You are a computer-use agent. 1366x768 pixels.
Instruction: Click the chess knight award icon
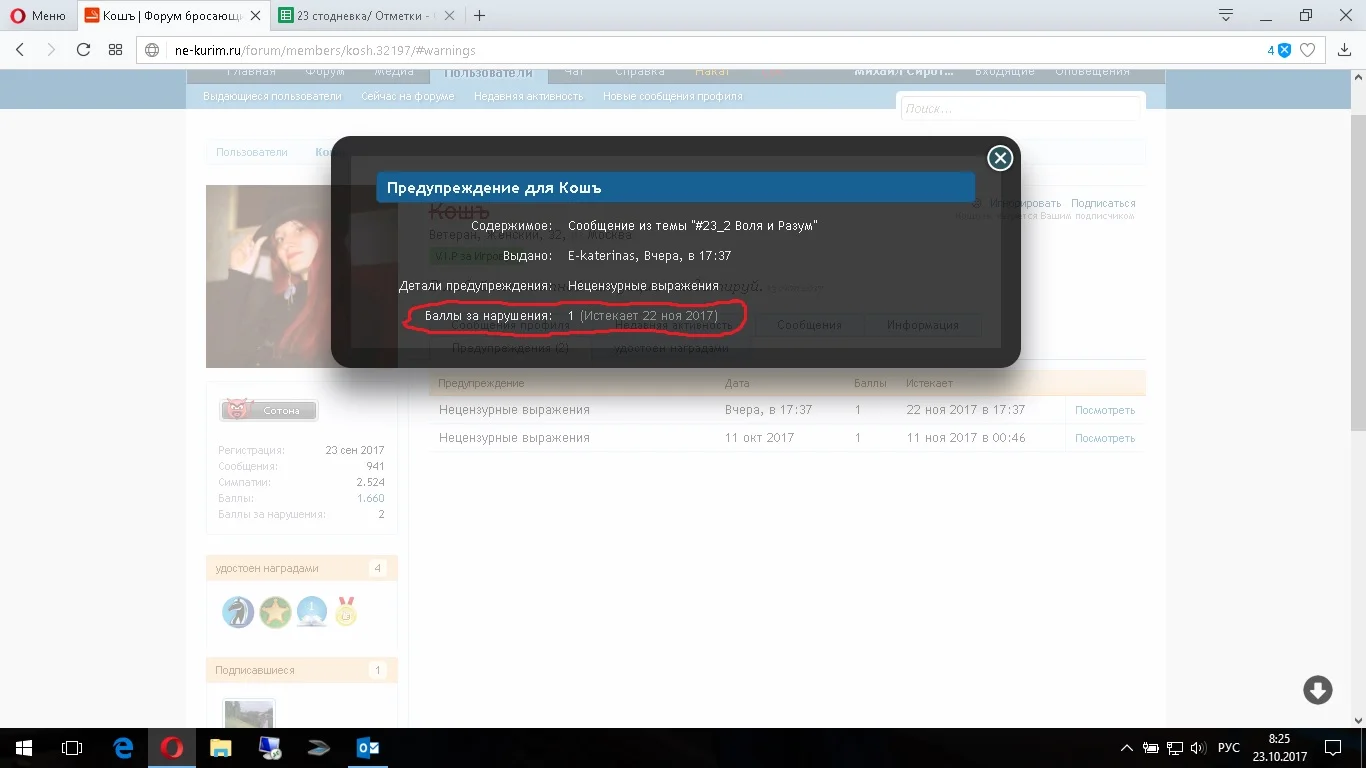coord(238,612)
